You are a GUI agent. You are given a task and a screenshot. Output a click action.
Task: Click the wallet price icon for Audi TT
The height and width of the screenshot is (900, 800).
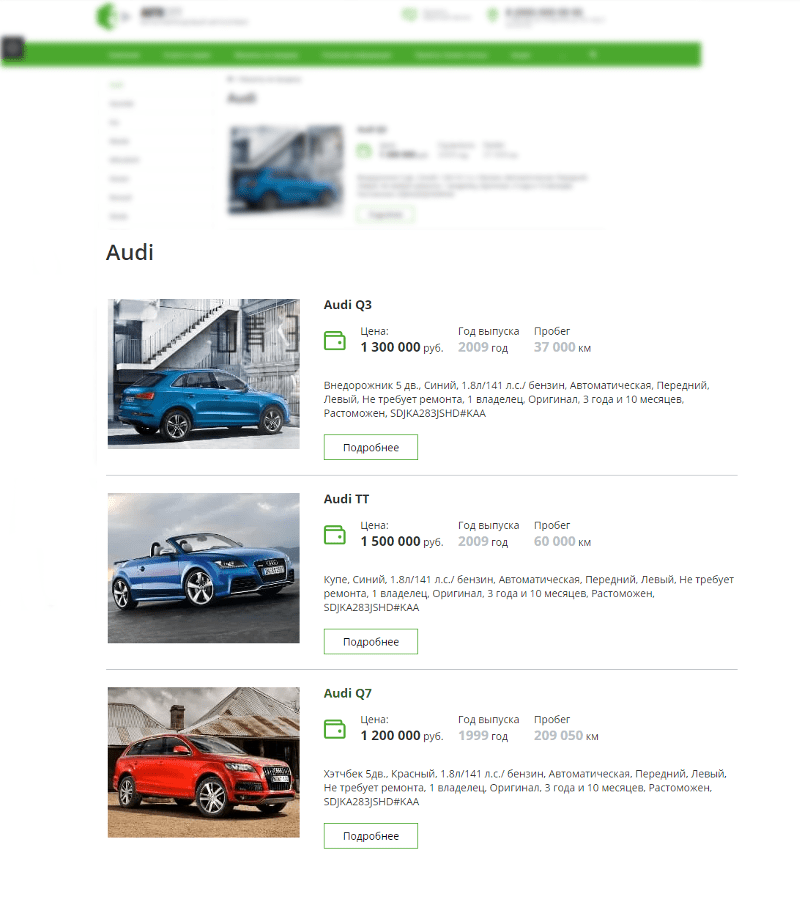tap(335, 534)
